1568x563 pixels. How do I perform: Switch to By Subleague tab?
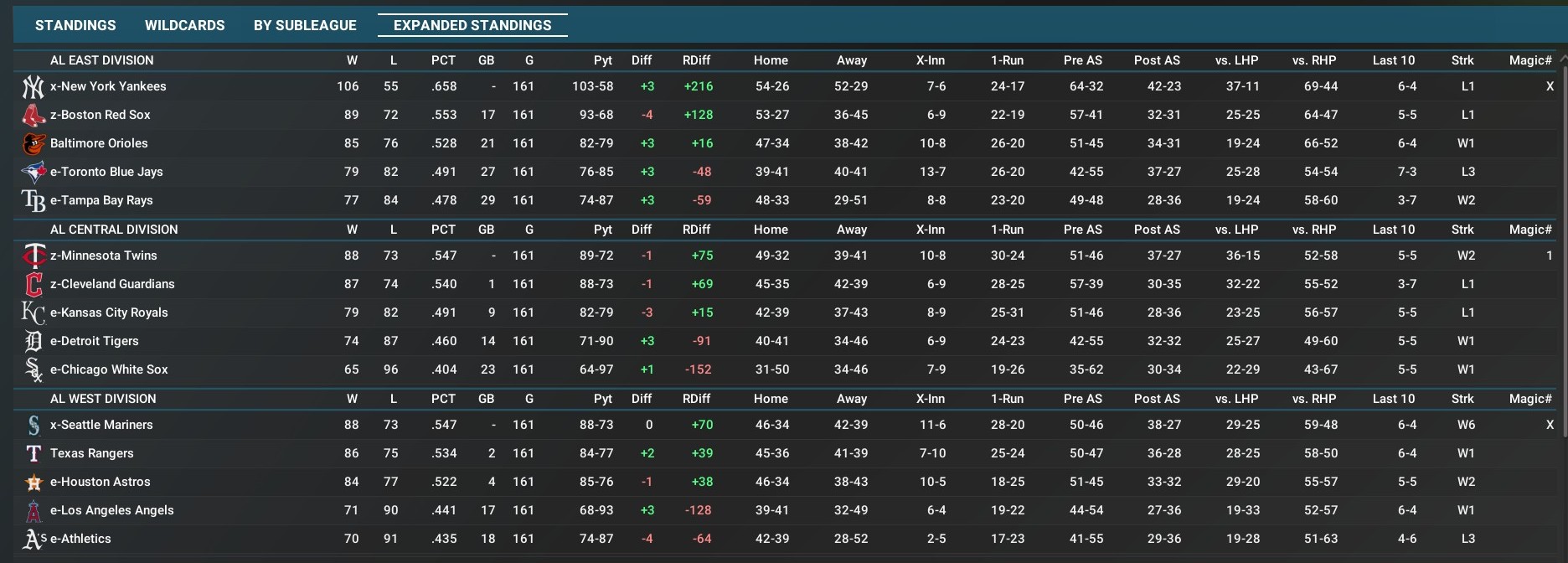point(305,25)
